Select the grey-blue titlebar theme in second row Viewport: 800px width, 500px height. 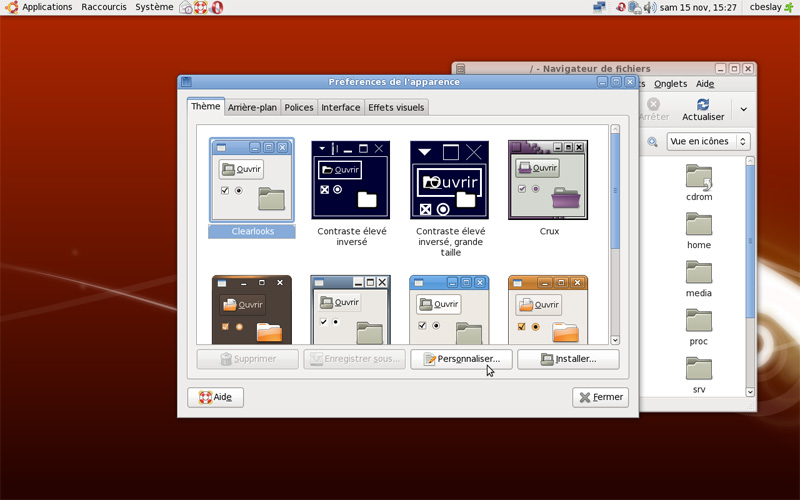(x=351, y=310)
